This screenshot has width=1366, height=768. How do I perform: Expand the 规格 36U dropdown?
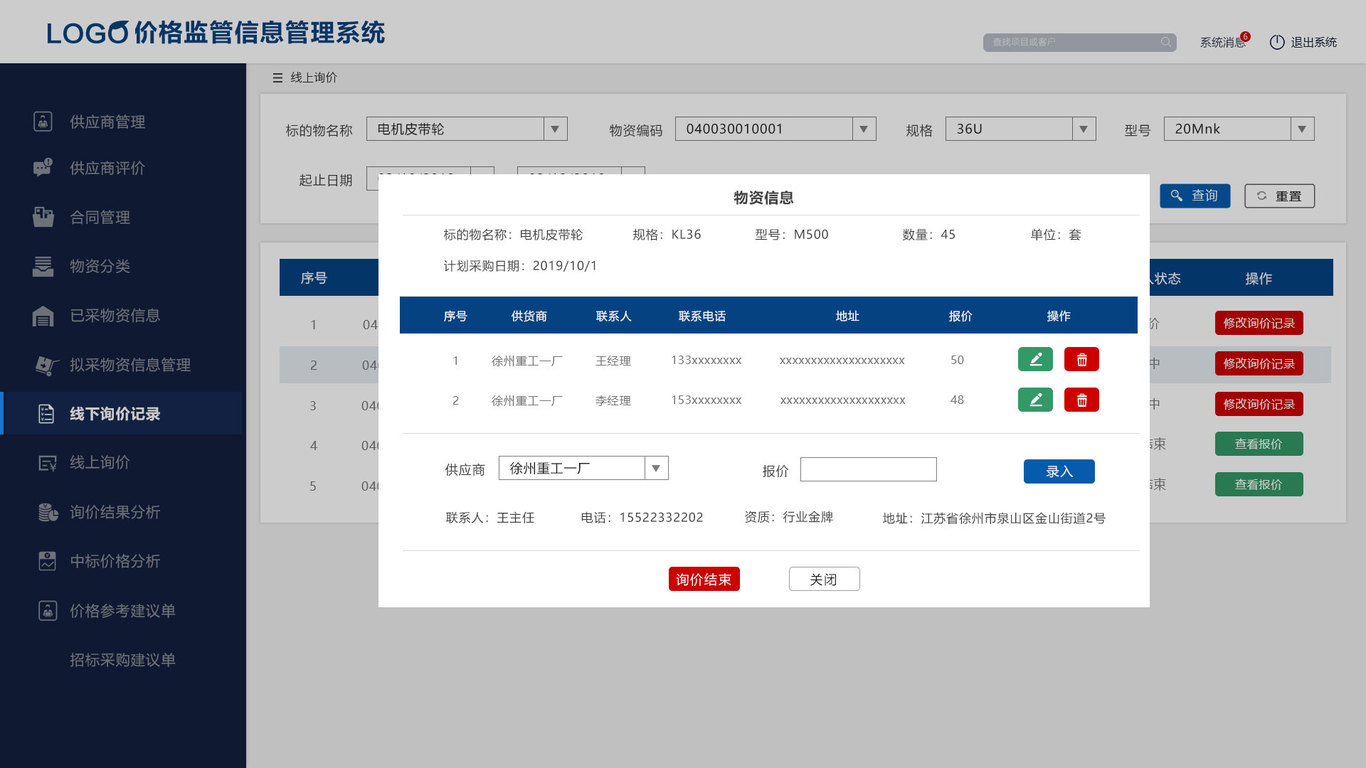pyautogui.click(x=1084, y=129)
